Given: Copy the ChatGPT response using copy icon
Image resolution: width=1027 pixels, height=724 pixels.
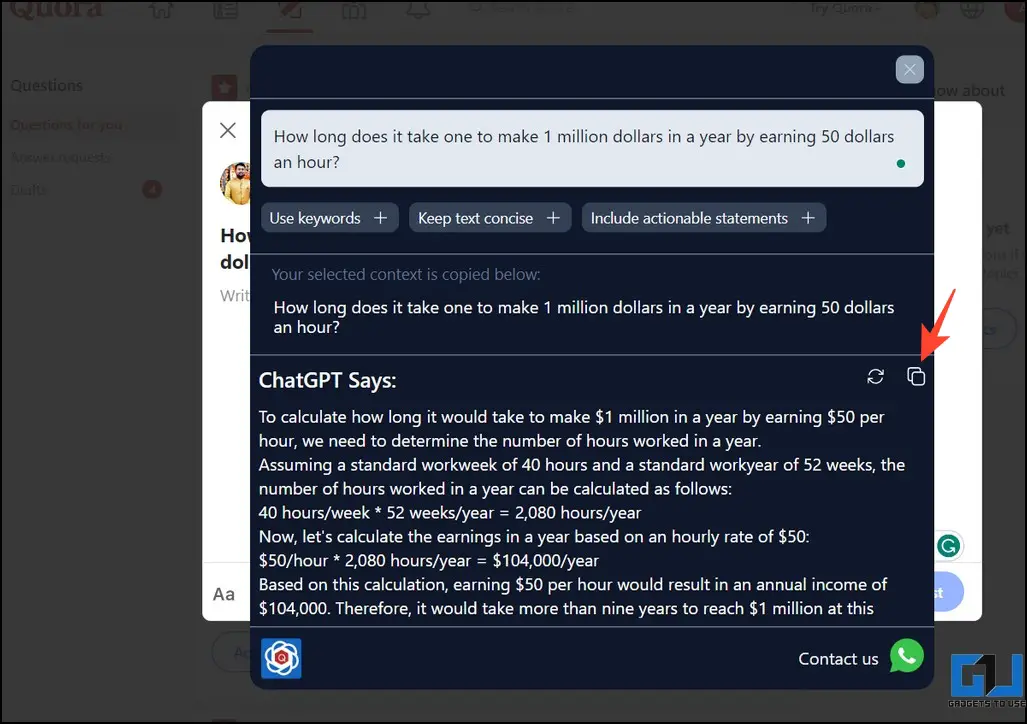Looking at the screenshot, I should pyautogui.click(x=916, y=377).
